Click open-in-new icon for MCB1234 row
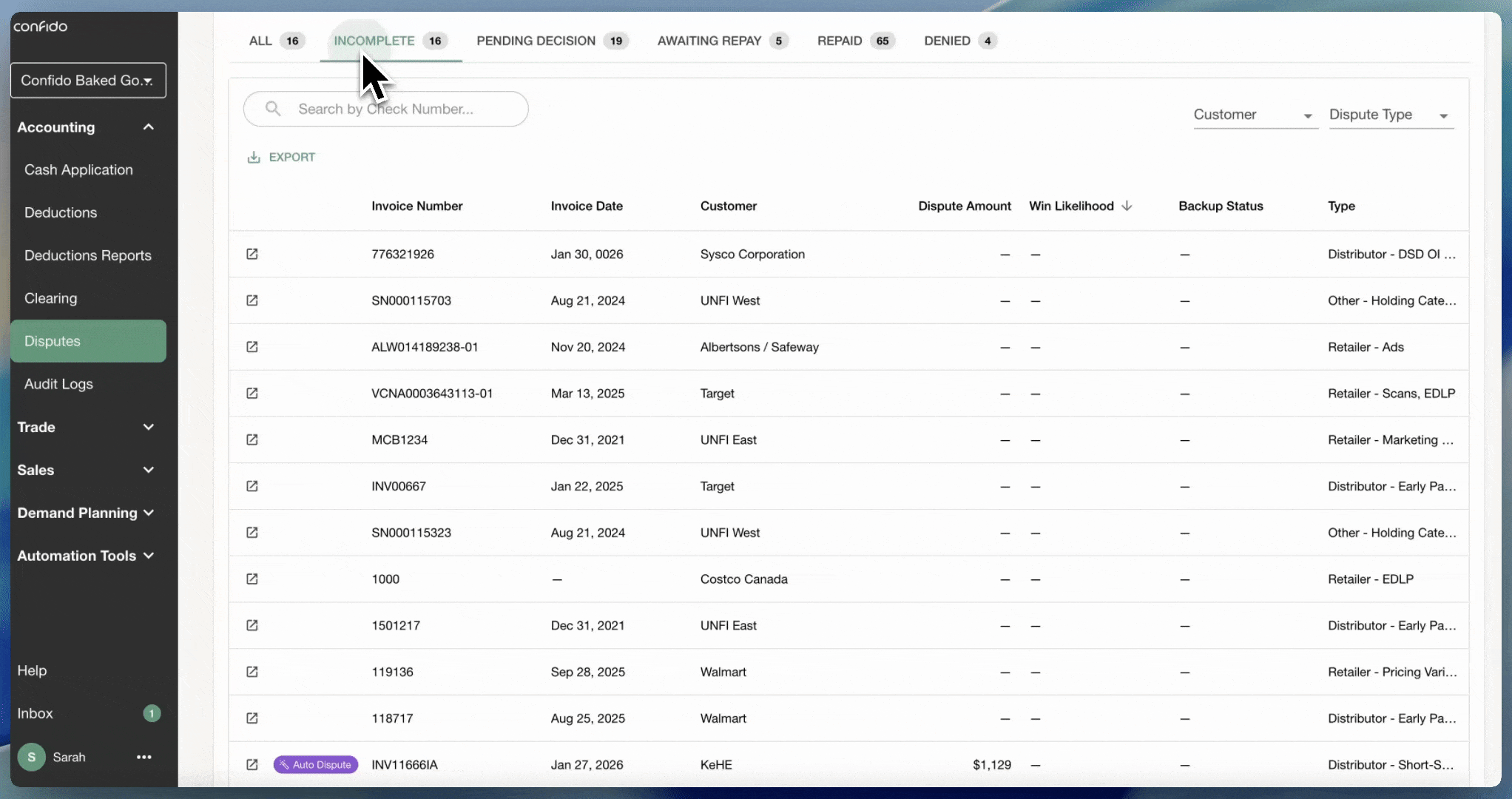Screen dimensions: 1512x799 (x=252, y=439)
